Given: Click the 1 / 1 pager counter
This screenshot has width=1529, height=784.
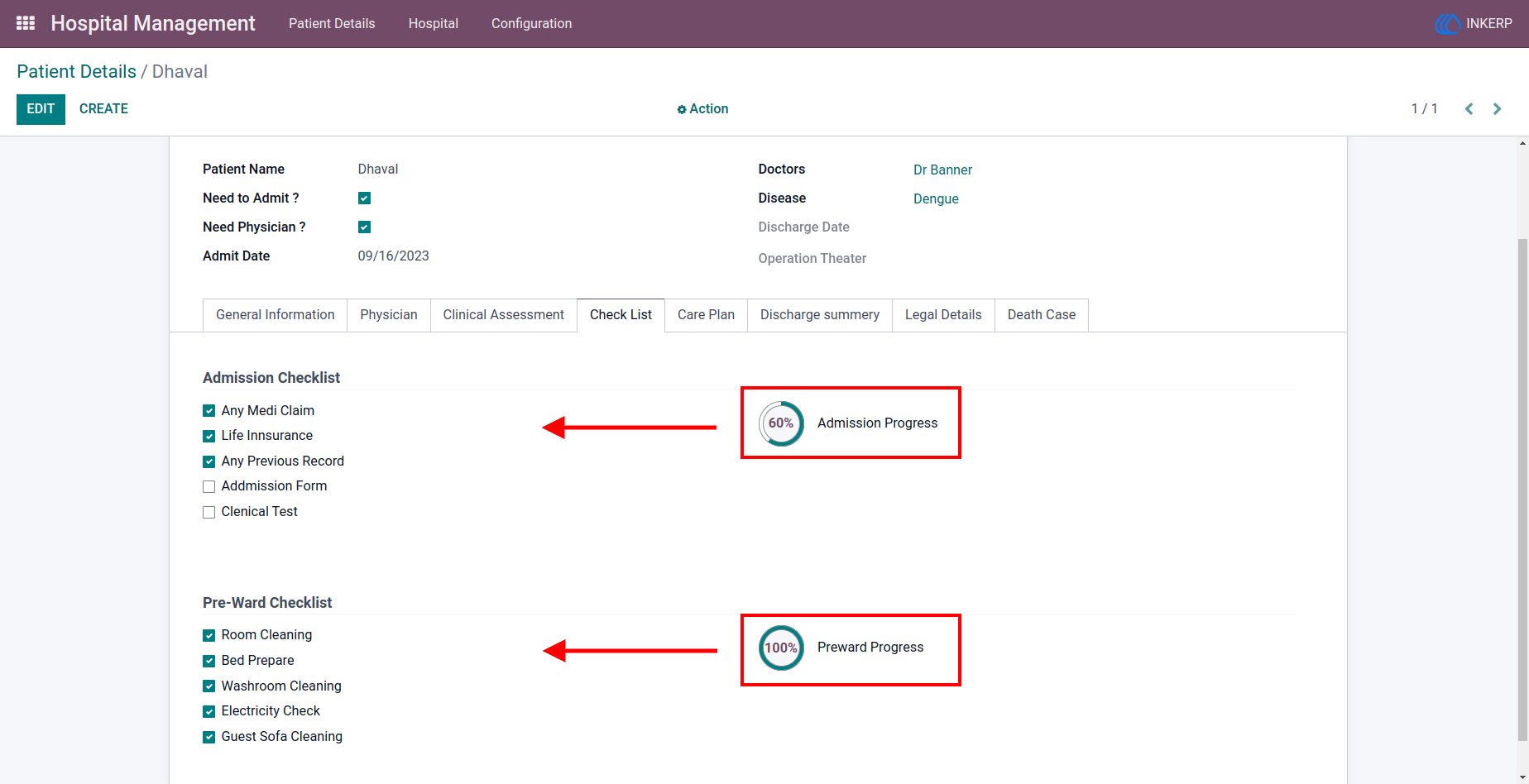Looking at the screenshot, I should 1424,109.
